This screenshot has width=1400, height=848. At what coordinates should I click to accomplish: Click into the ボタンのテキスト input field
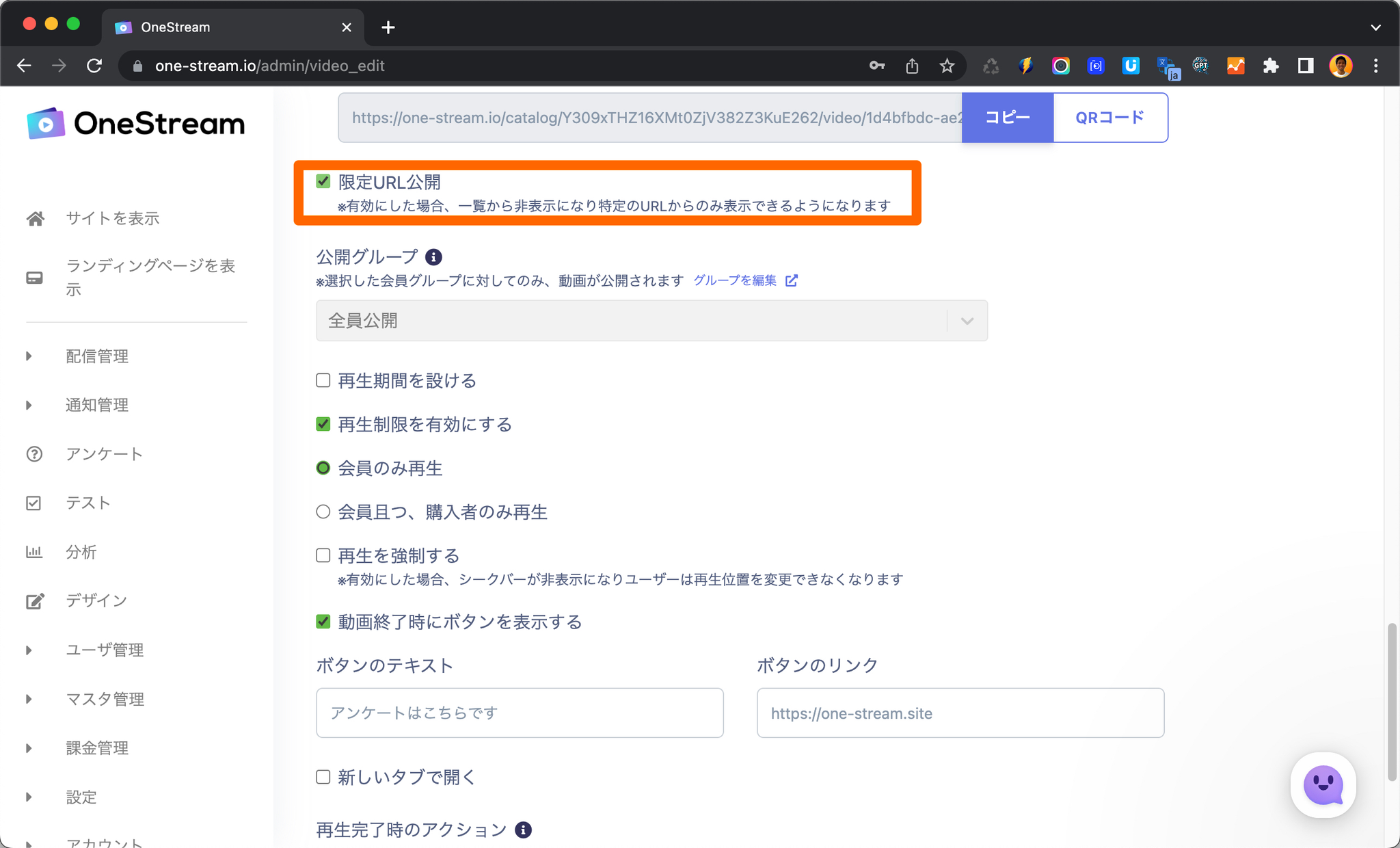(520, 713)
